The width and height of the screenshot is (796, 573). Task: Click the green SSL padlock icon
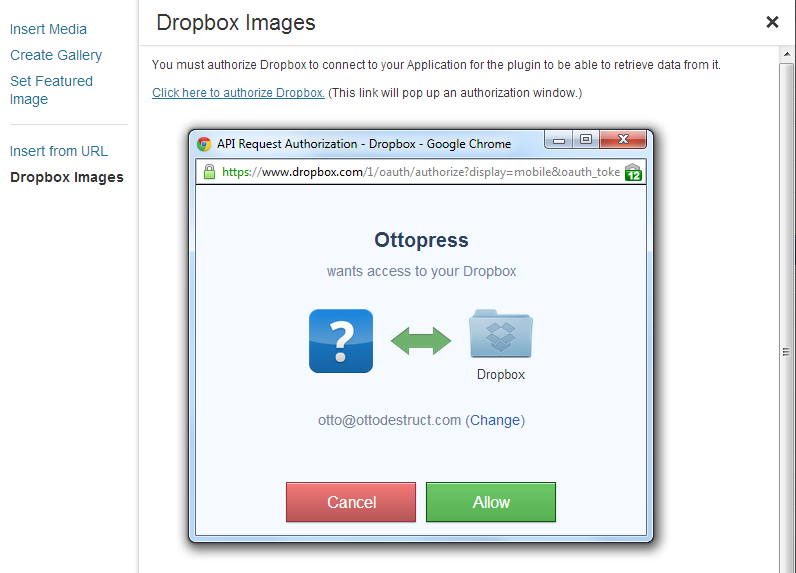coord(209,172)
